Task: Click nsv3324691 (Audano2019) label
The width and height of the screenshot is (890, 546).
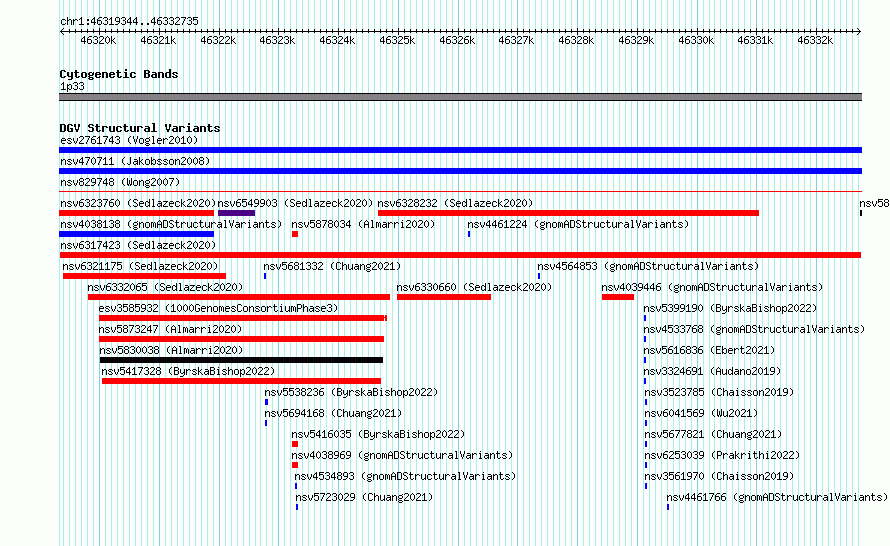Action: [x=712, y=371]
